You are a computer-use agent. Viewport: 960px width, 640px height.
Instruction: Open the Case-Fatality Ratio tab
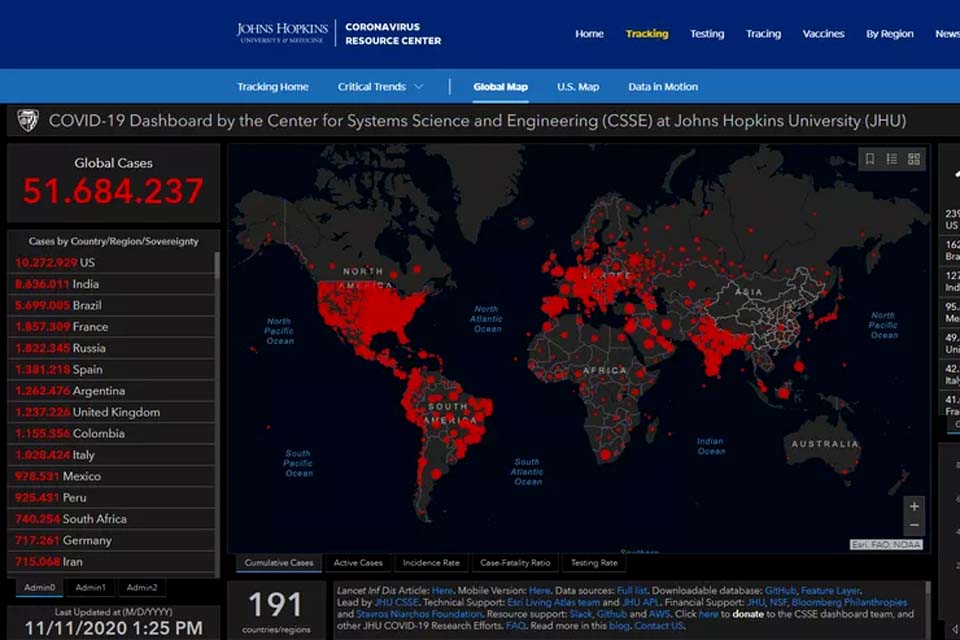tap(515, 563)
